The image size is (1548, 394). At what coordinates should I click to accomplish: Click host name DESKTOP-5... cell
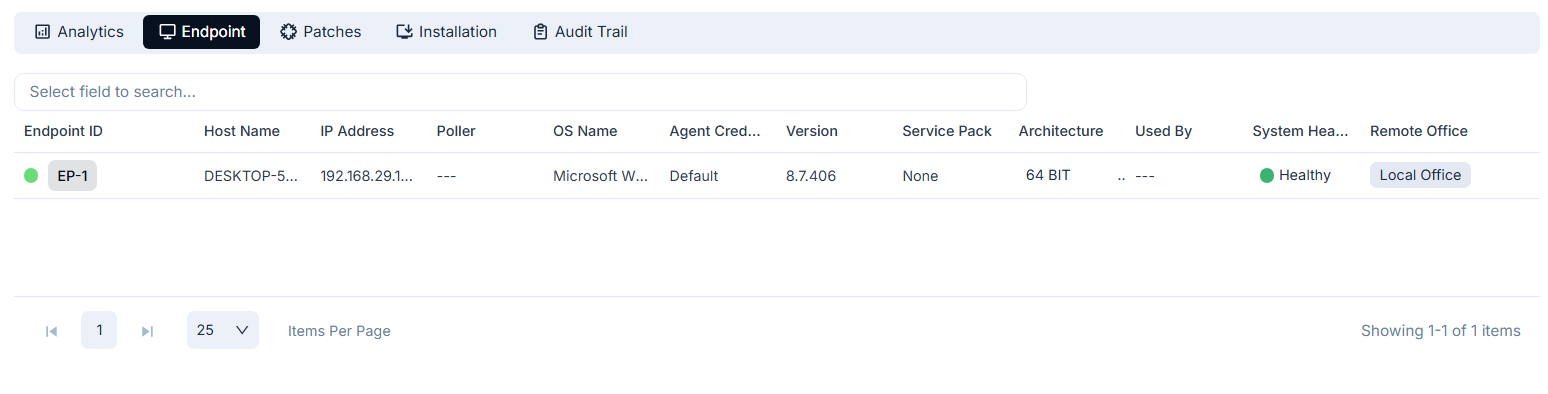251,176
